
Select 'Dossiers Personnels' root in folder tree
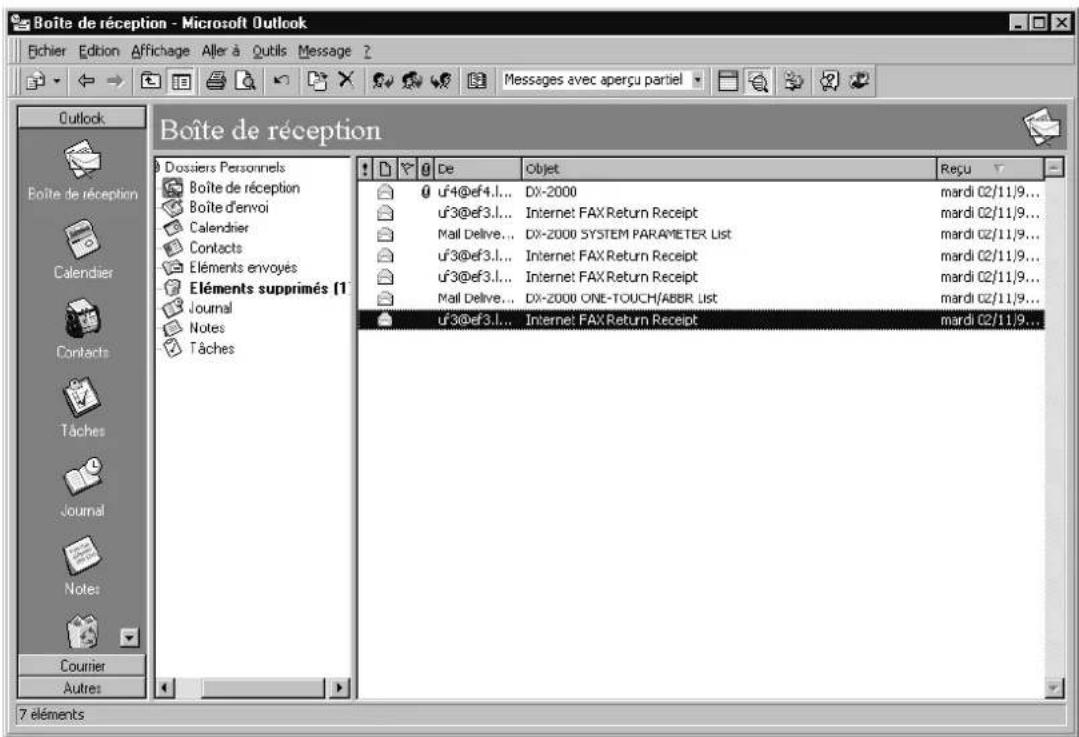click(224, 167)
